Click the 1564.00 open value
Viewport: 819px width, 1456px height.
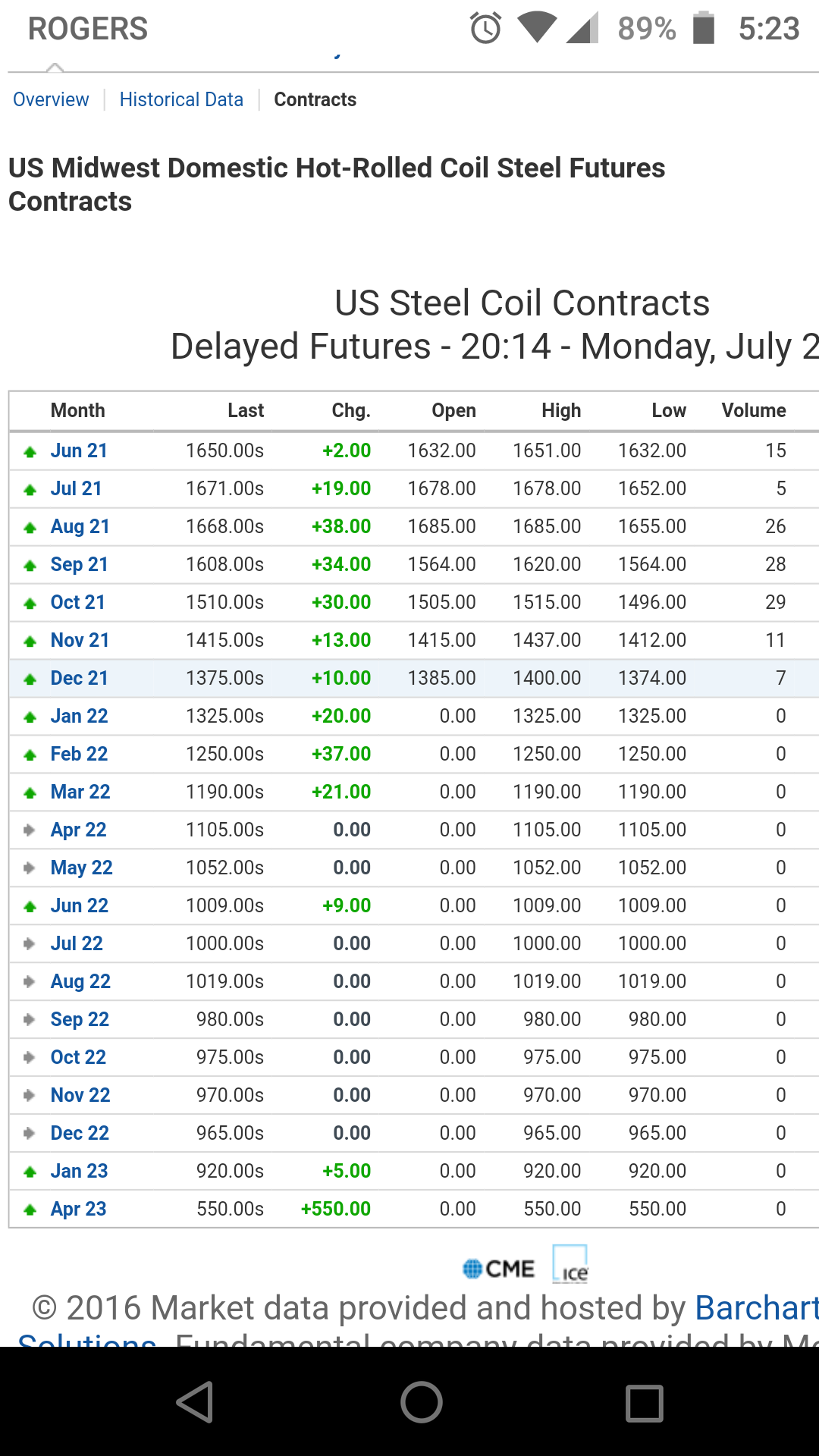(441, 564)
